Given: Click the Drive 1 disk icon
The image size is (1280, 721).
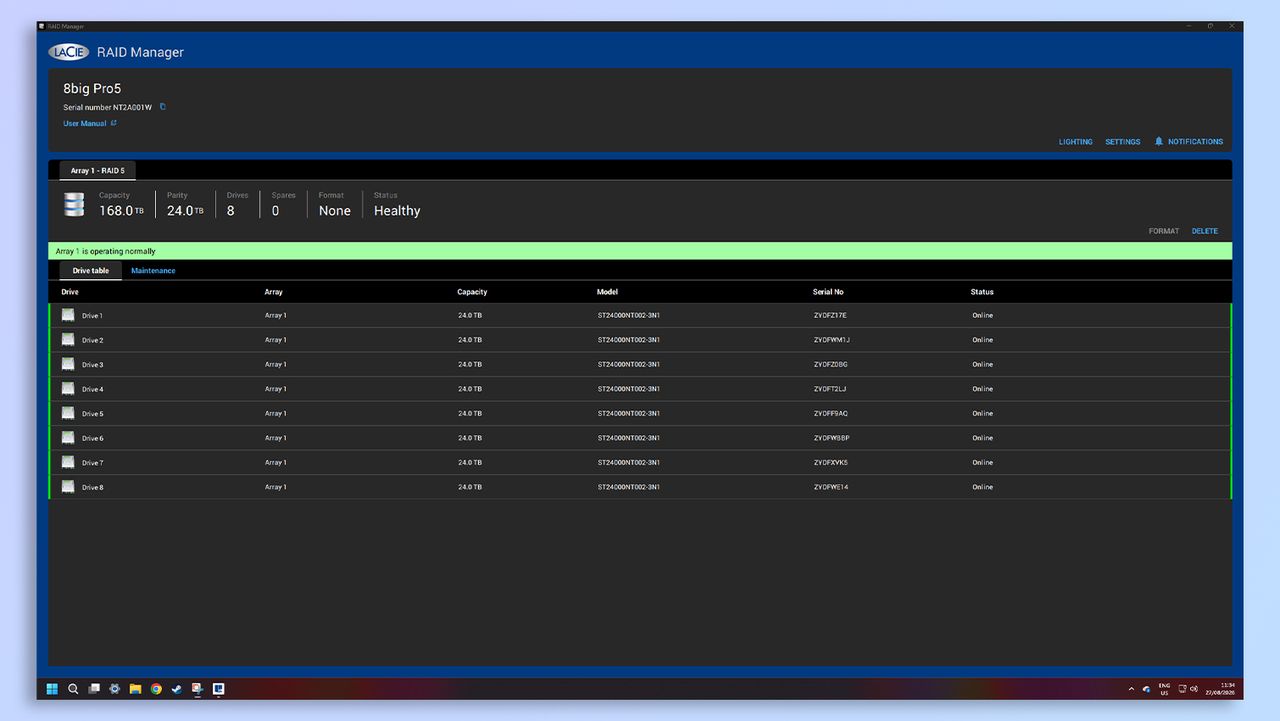Looking at the screenshot, I should 68,315.
